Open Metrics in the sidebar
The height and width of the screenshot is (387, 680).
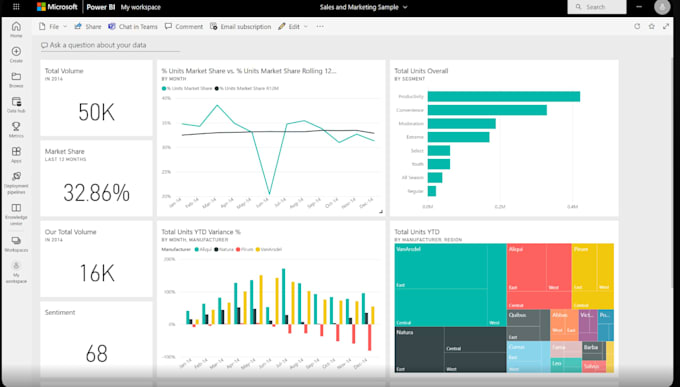[16, 130]
